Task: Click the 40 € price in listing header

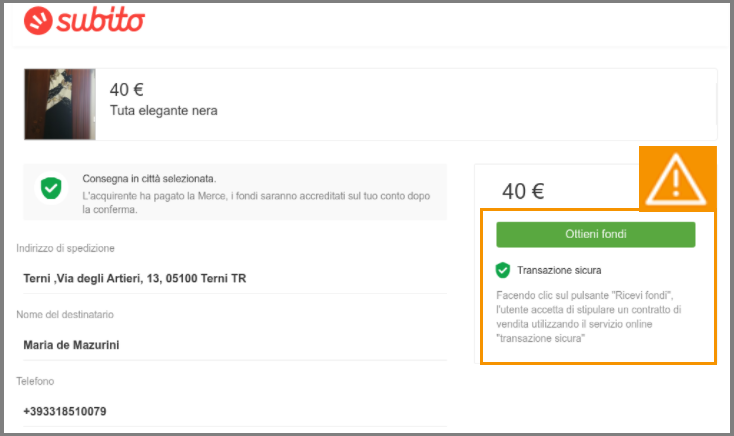Action: tap(126, 89)
